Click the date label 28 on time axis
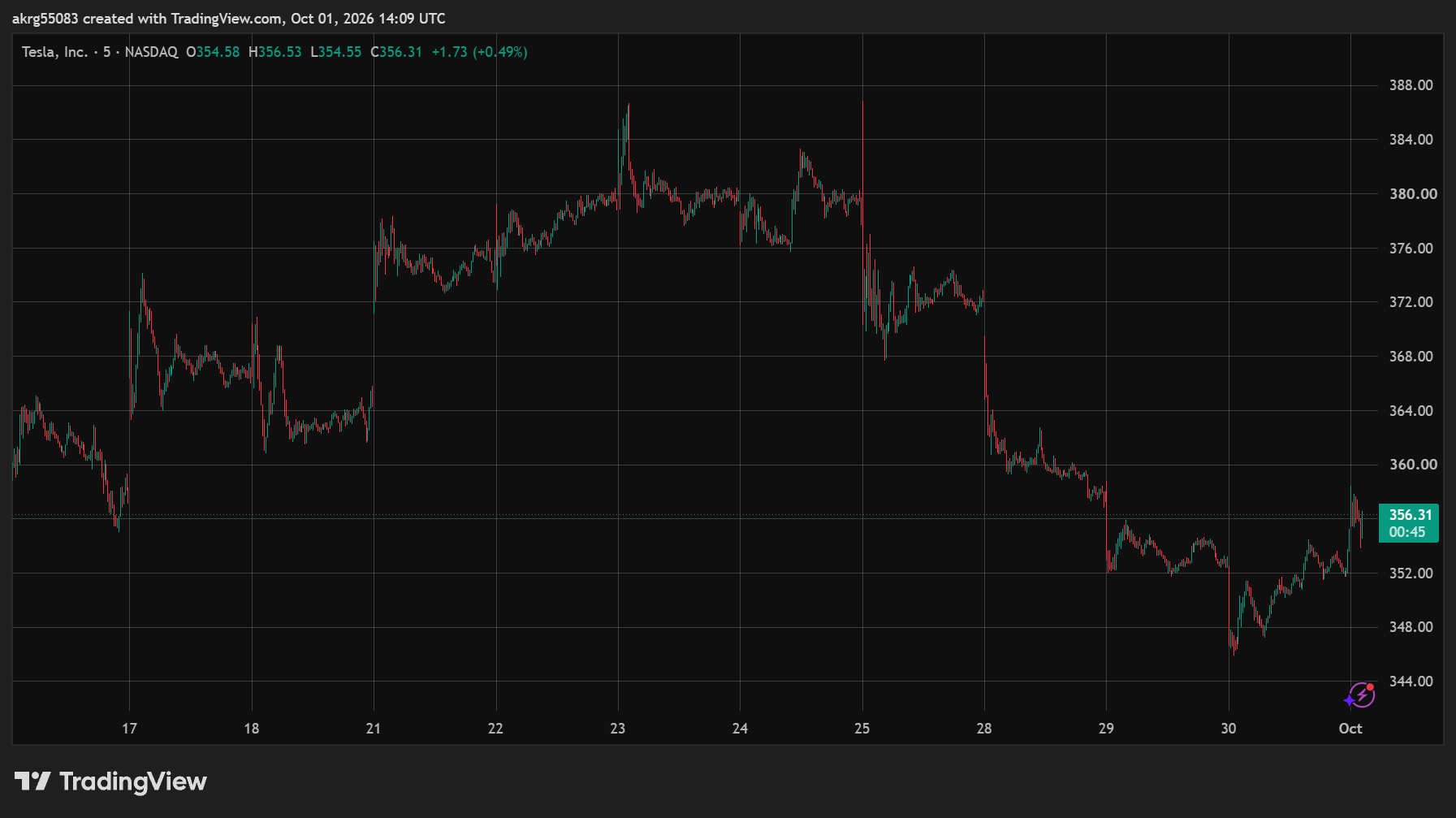 pos(984,729)
